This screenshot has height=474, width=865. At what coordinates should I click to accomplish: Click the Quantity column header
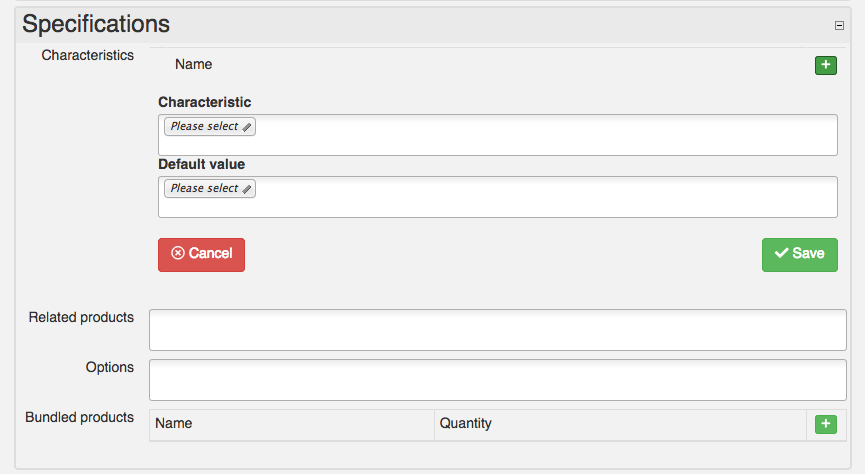click(x=466, y=423)
